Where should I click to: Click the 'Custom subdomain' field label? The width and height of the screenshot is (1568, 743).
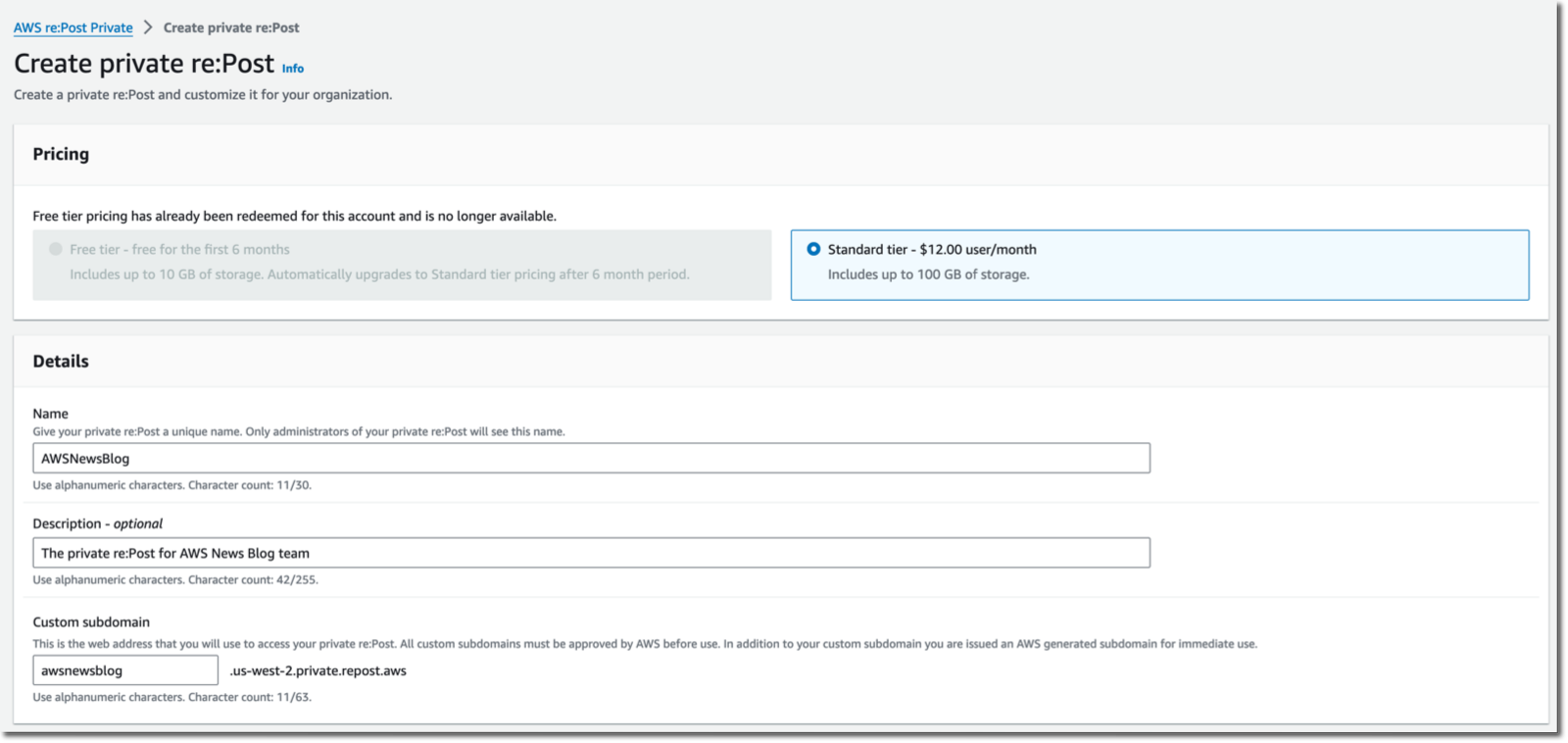[x=91, y=622]
